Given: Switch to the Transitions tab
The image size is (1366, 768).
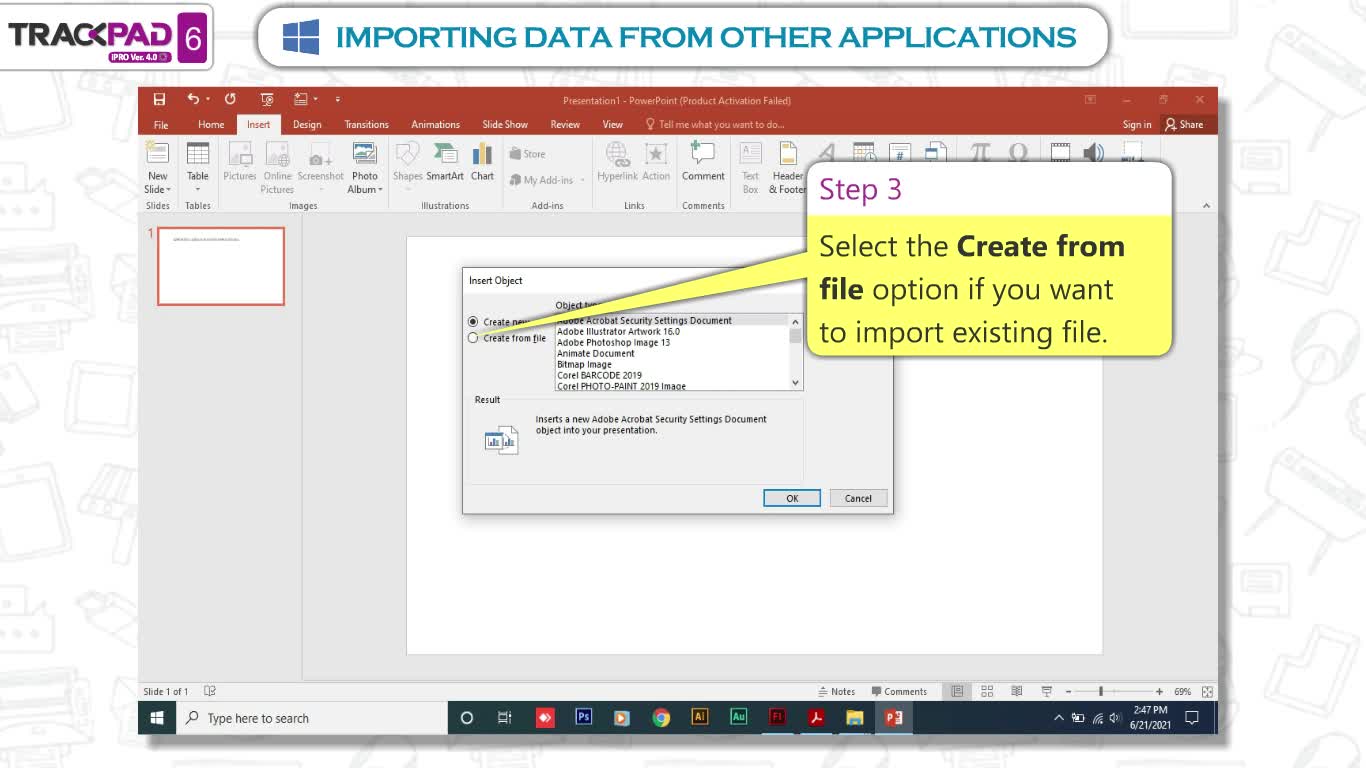Looking at the screenshot, I should click(366, 125).
